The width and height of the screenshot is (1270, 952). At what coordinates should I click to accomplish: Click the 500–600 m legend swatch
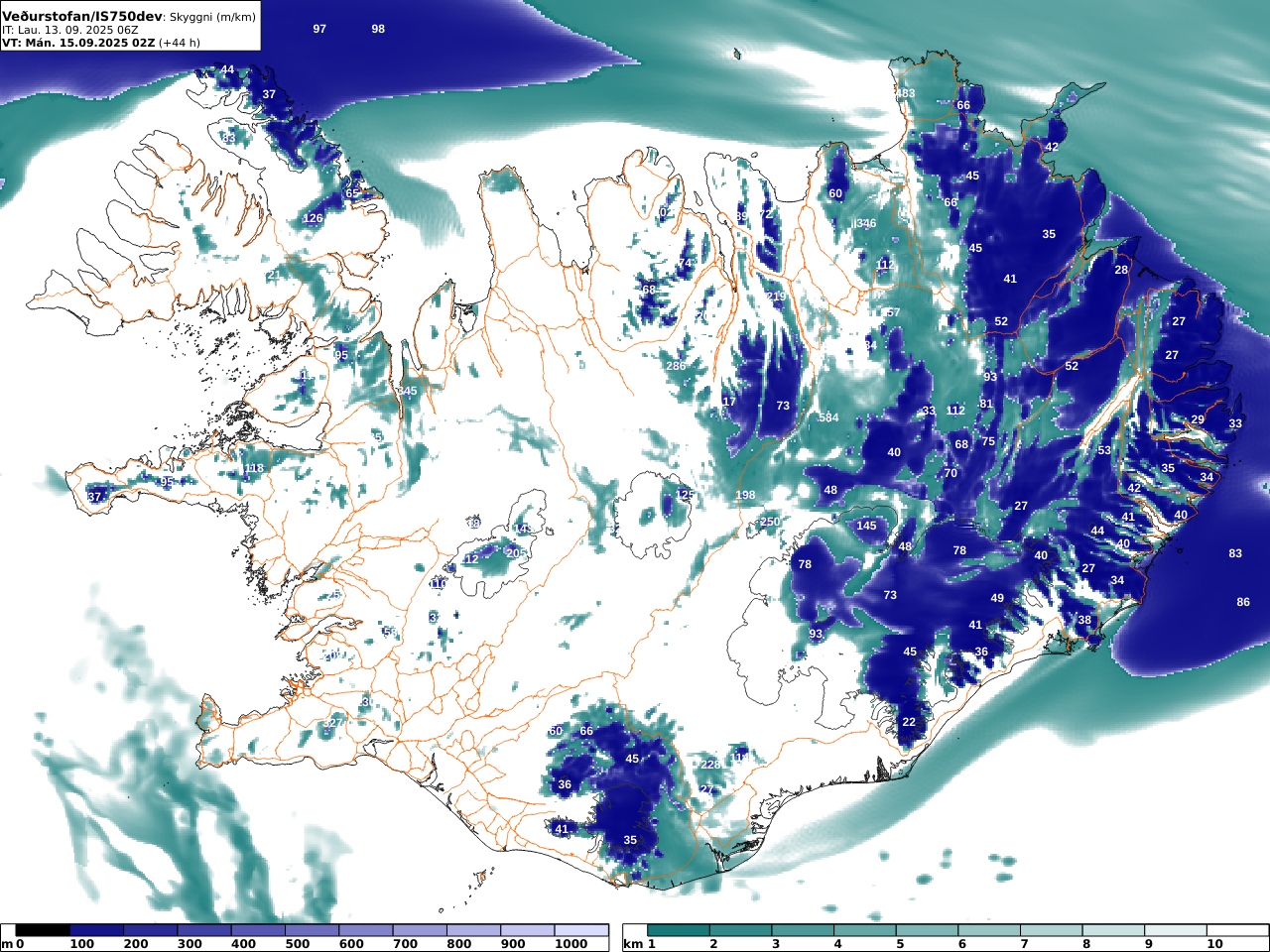pyautogui.click(x=312, y=930)
